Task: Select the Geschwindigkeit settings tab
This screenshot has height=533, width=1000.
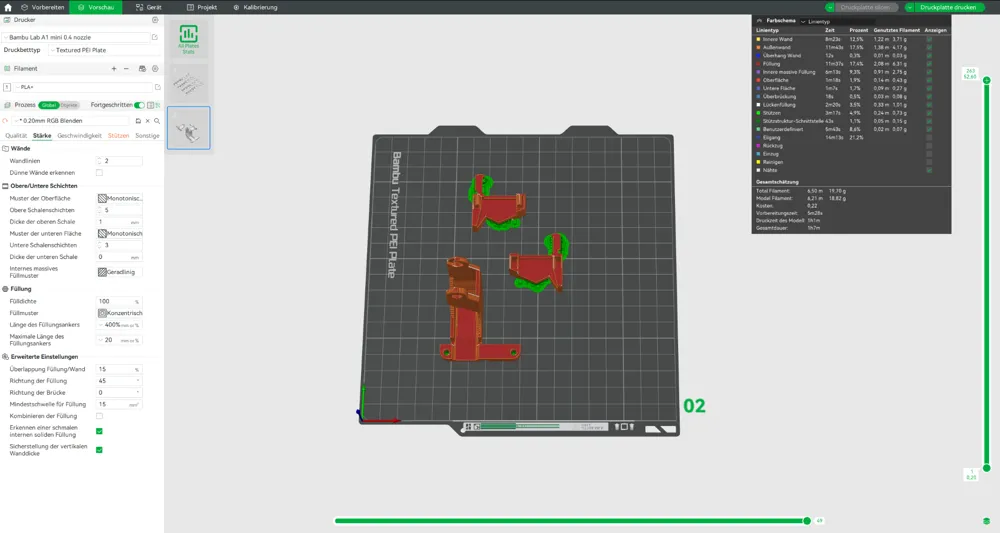Action: click(x=79, y=136)
